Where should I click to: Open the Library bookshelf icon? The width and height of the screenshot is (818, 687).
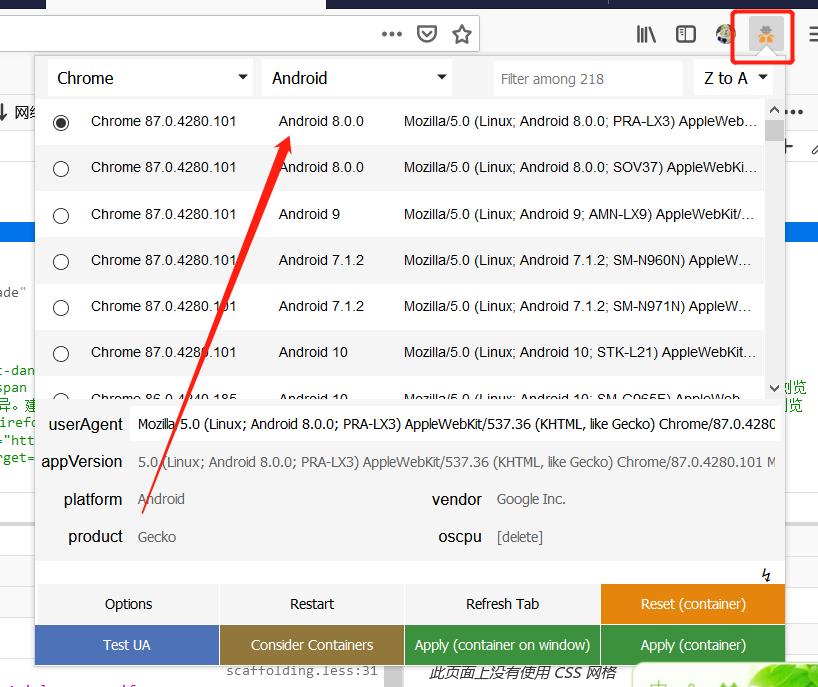click(646, 34)
